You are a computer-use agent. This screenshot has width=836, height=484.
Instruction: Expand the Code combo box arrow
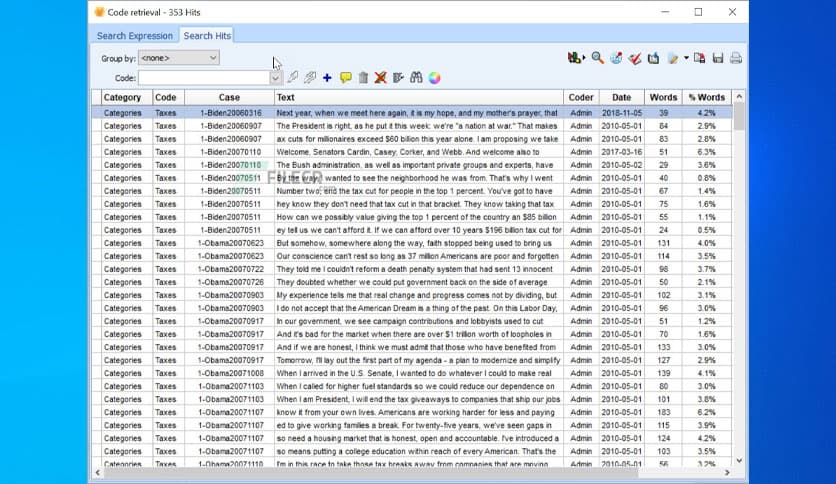[275, 78]
